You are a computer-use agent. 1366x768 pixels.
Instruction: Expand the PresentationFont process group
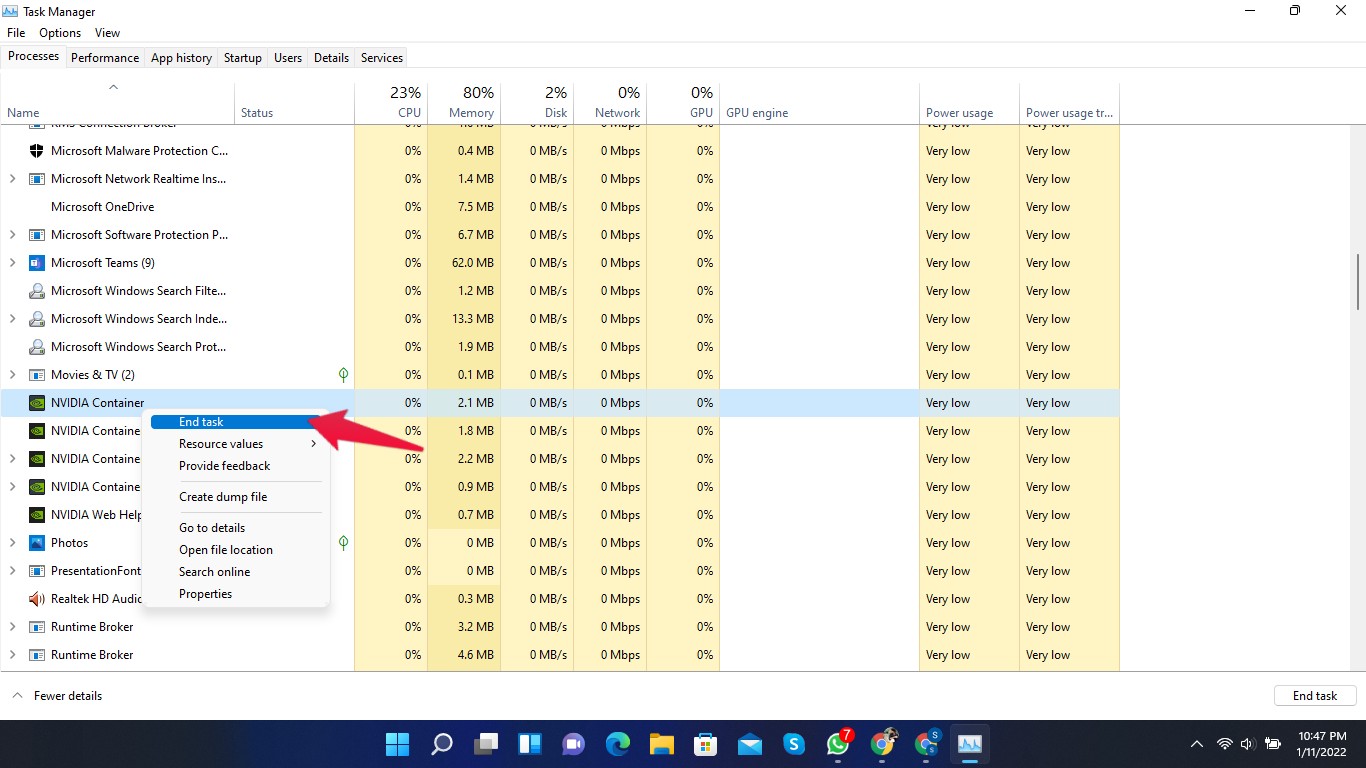pos(12,571)
